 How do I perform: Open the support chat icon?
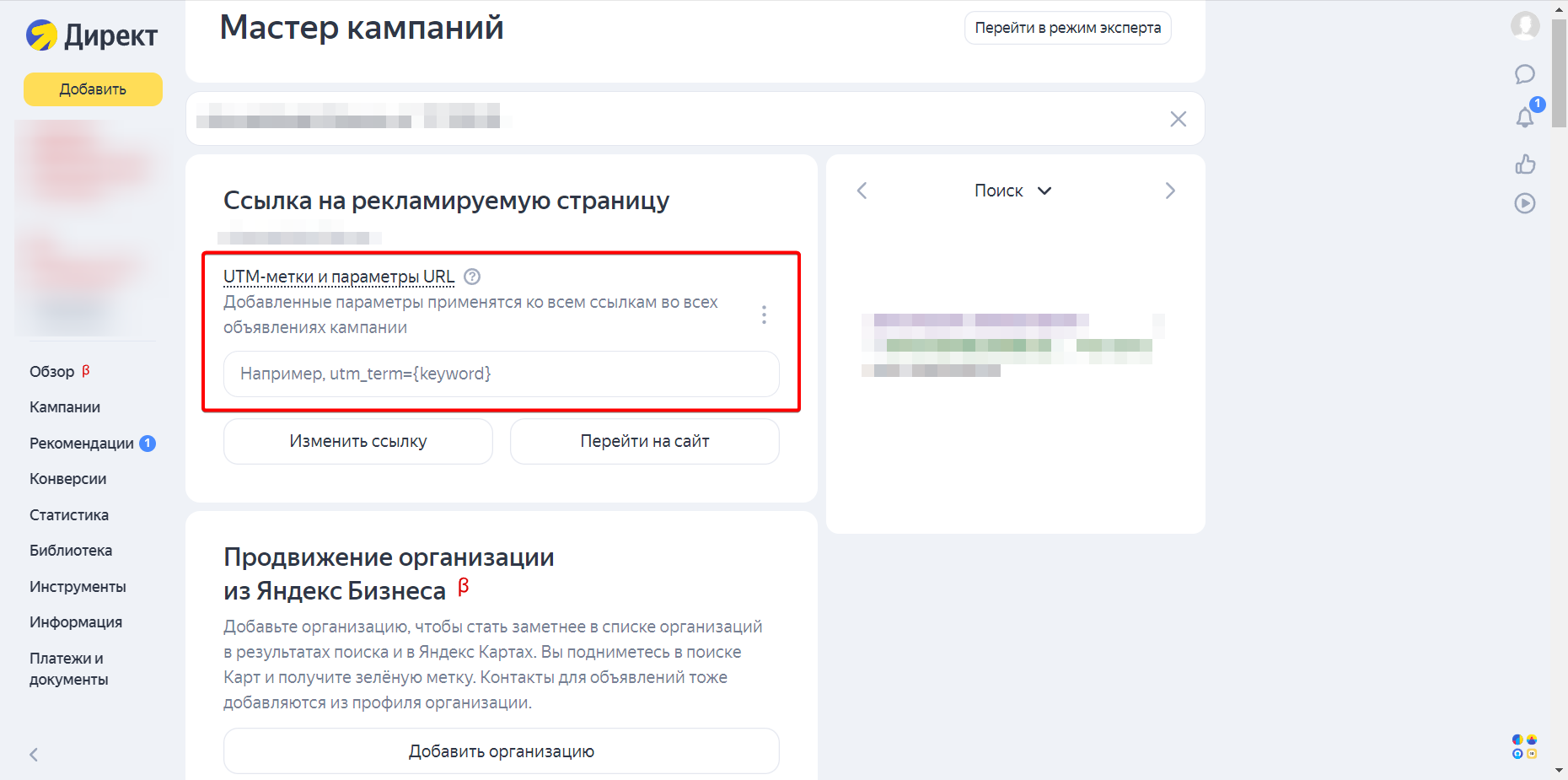point(1524,74)
